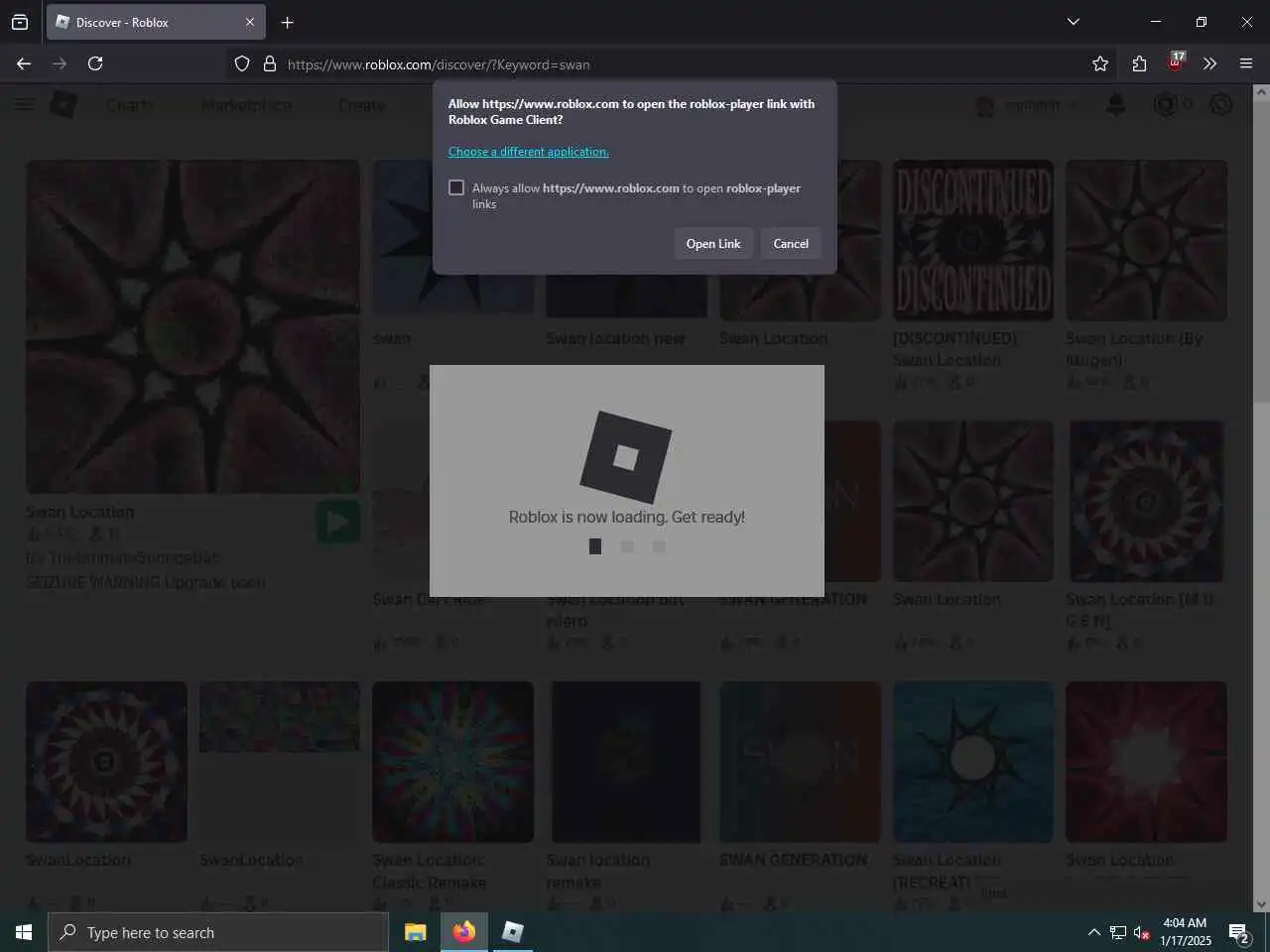Click the 'Swan location remake' title
1270x952 pixels.
[597, 871]
